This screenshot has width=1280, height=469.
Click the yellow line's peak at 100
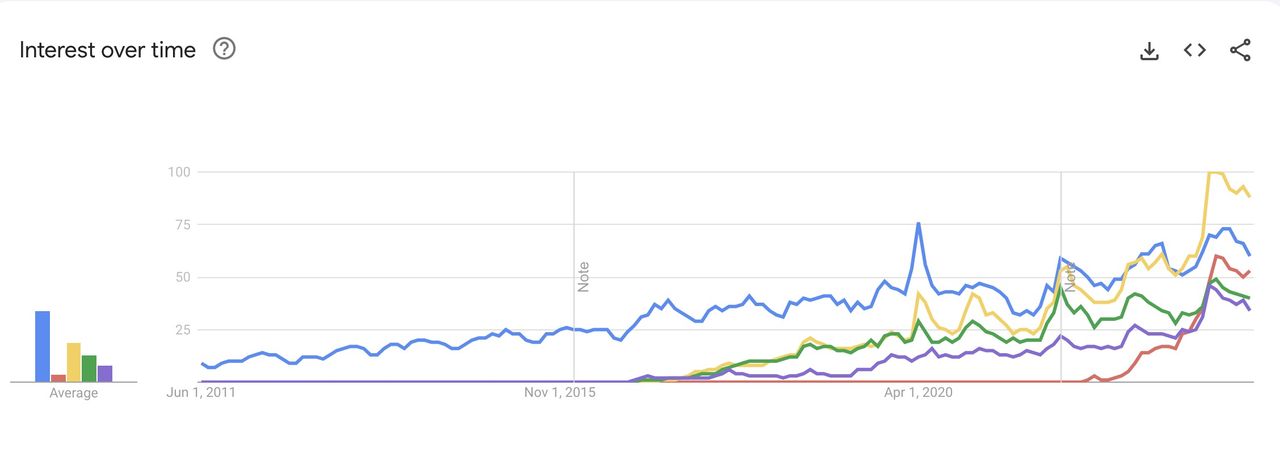tap(1215, 172)
